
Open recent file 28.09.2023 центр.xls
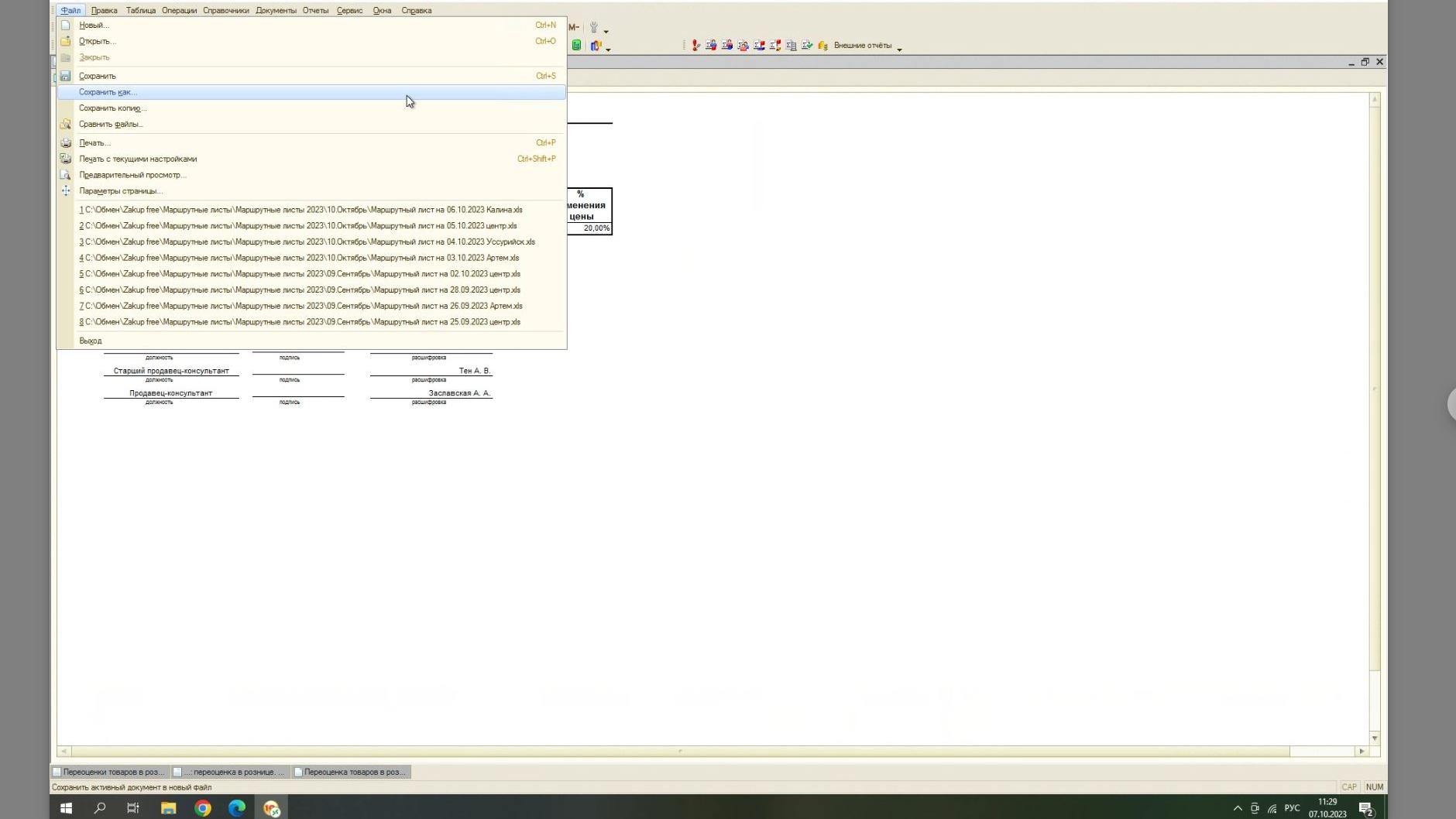click(x=311, y=290)
